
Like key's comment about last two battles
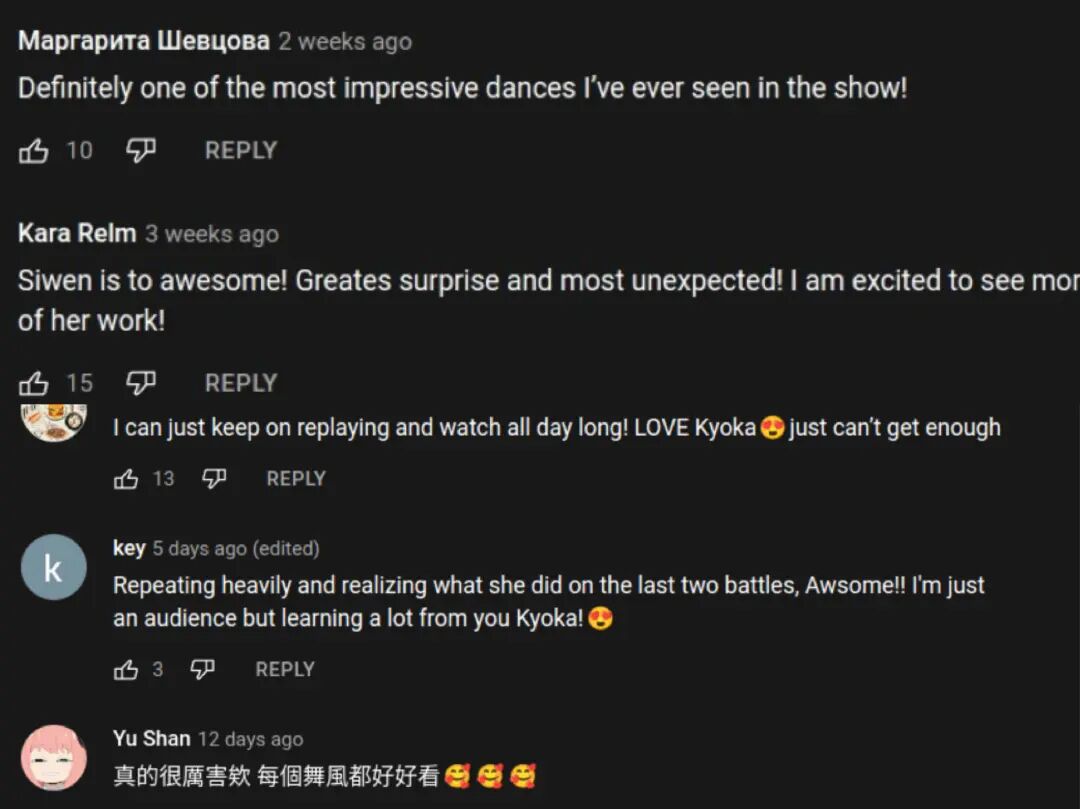click(x=125, y=669)
